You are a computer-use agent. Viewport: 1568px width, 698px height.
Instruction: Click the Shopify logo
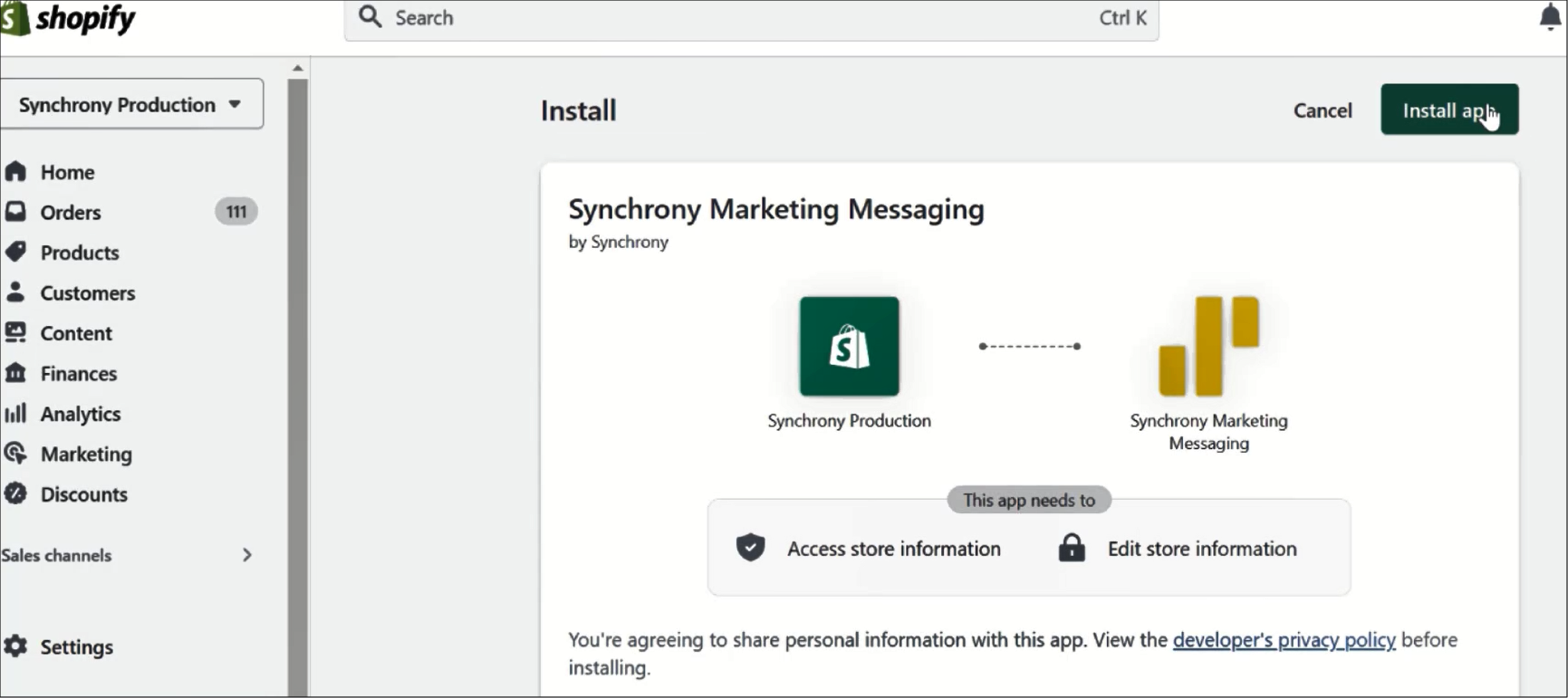coord(68,18)
